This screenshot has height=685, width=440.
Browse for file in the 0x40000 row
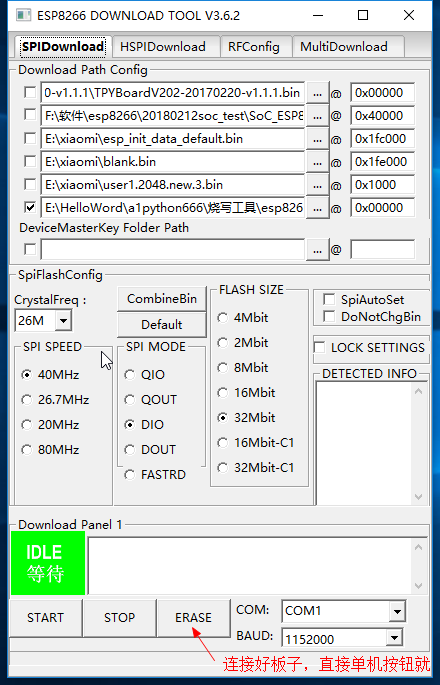(318, 116)
